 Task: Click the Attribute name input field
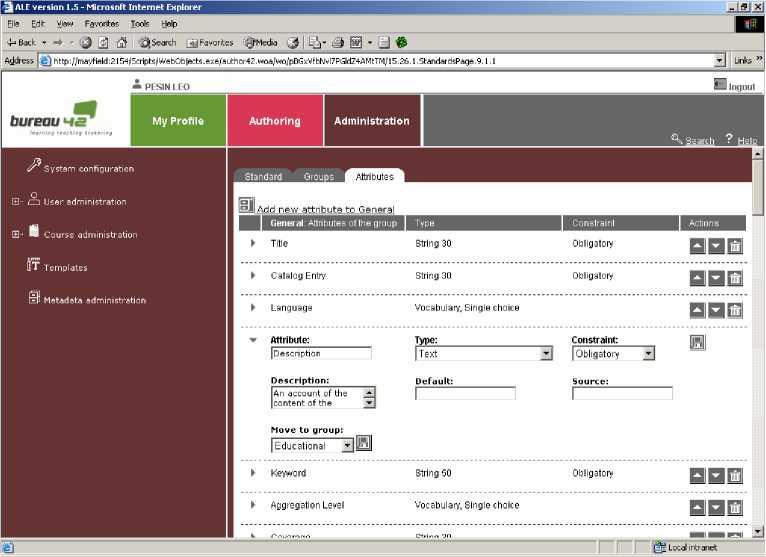coord(321,353)
